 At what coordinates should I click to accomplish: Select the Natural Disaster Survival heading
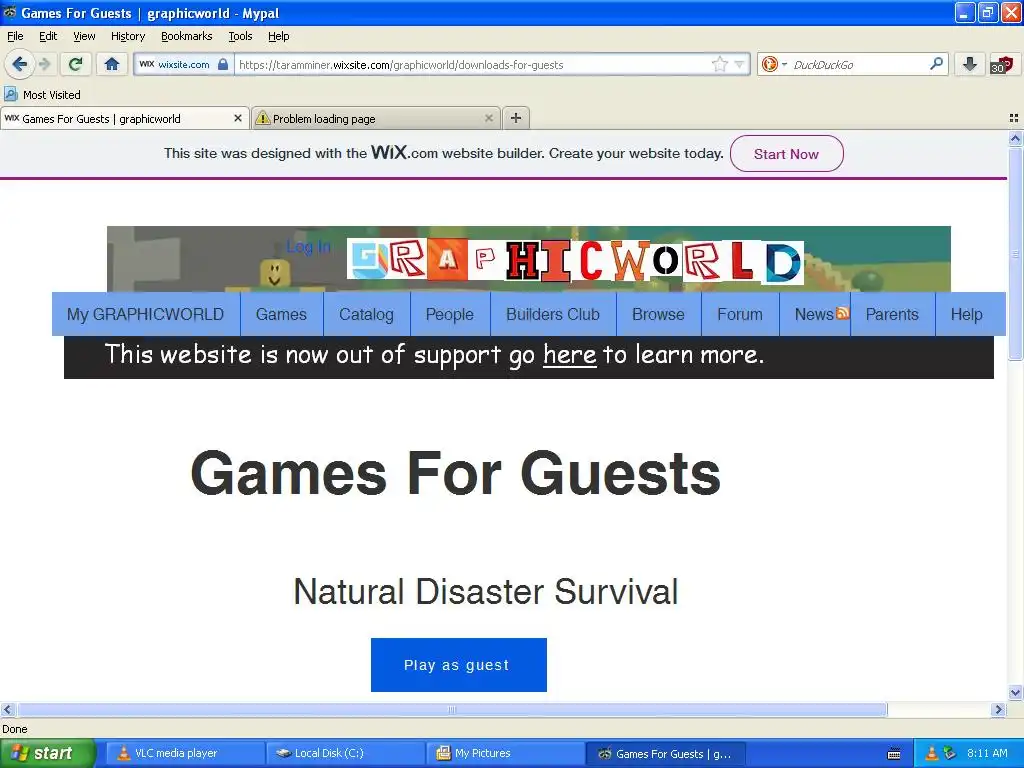pos(486,592)
